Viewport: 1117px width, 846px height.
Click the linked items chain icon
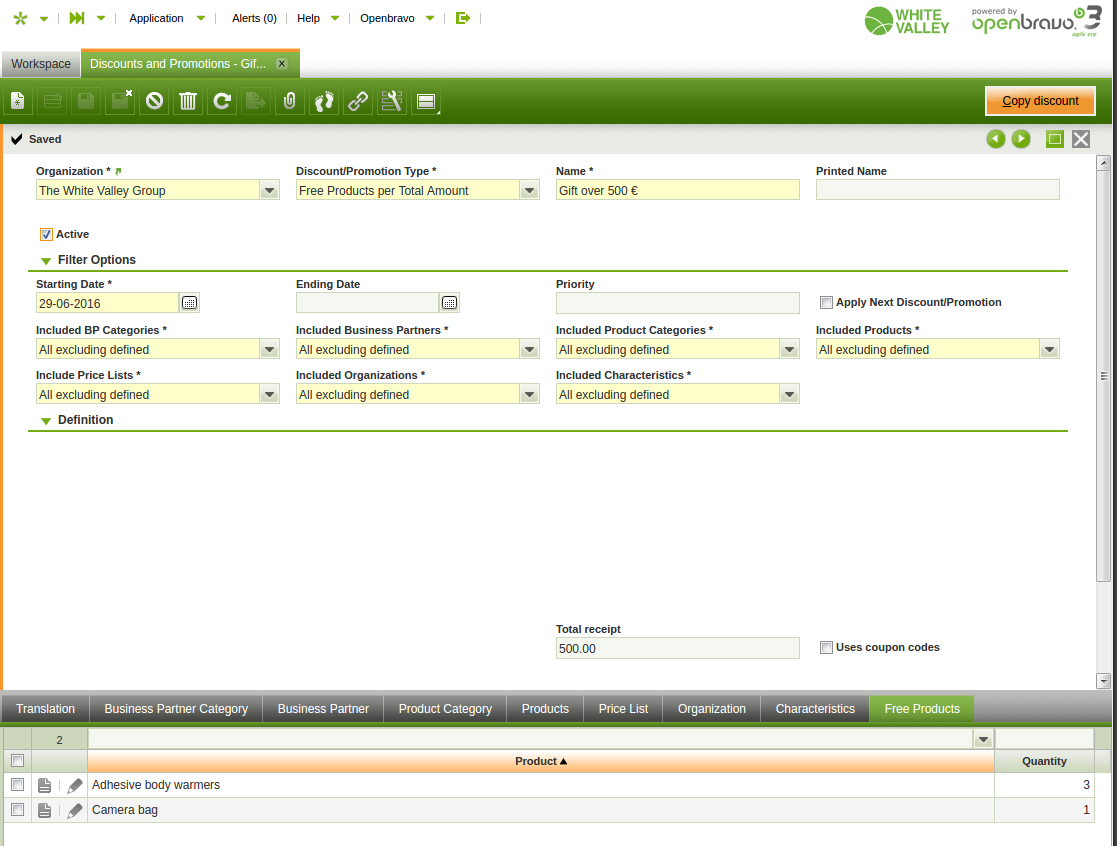[x=357, y=101]
